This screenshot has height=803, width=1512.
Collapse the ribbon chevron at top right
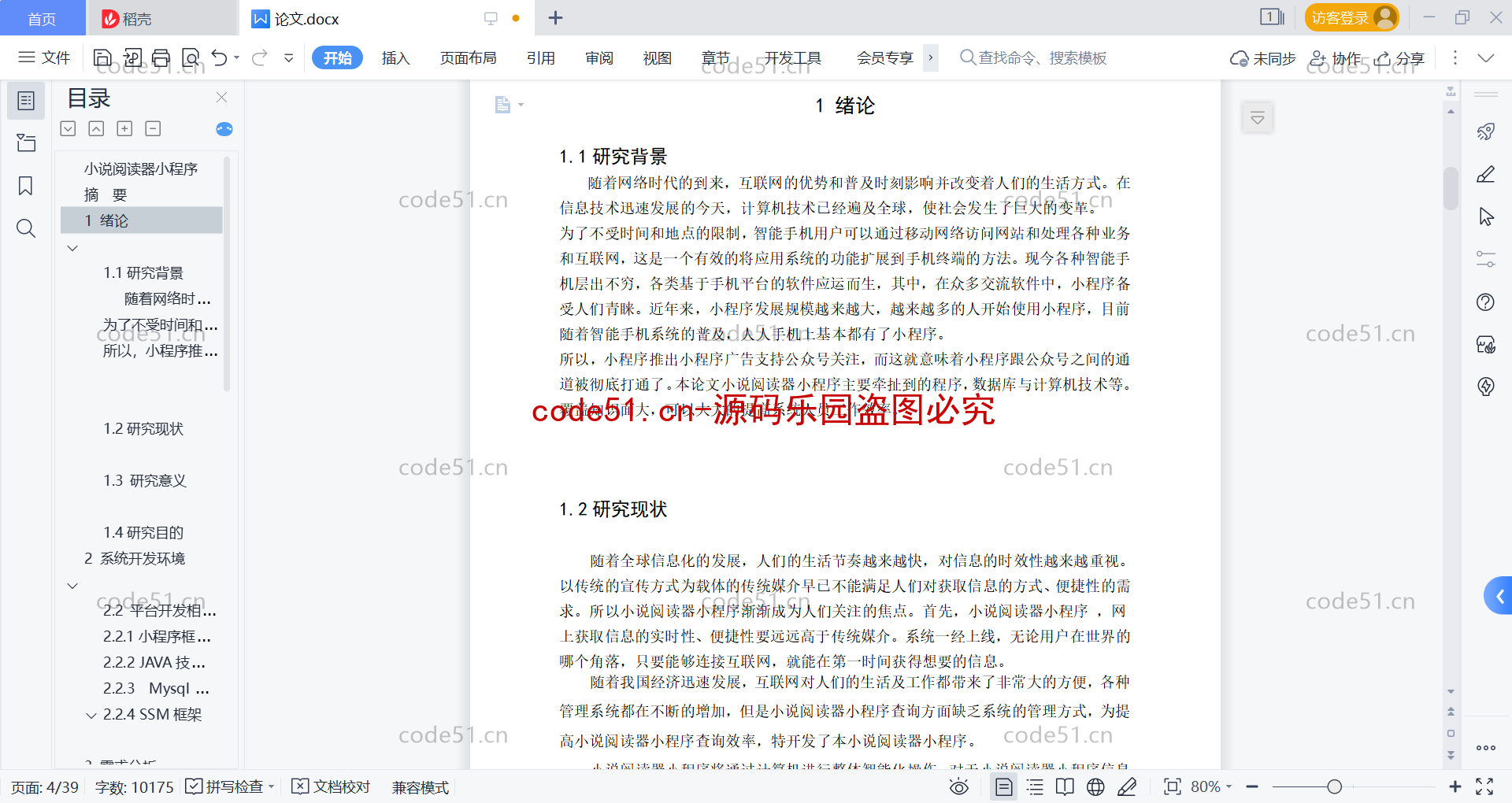click(x=1486, y=58)
